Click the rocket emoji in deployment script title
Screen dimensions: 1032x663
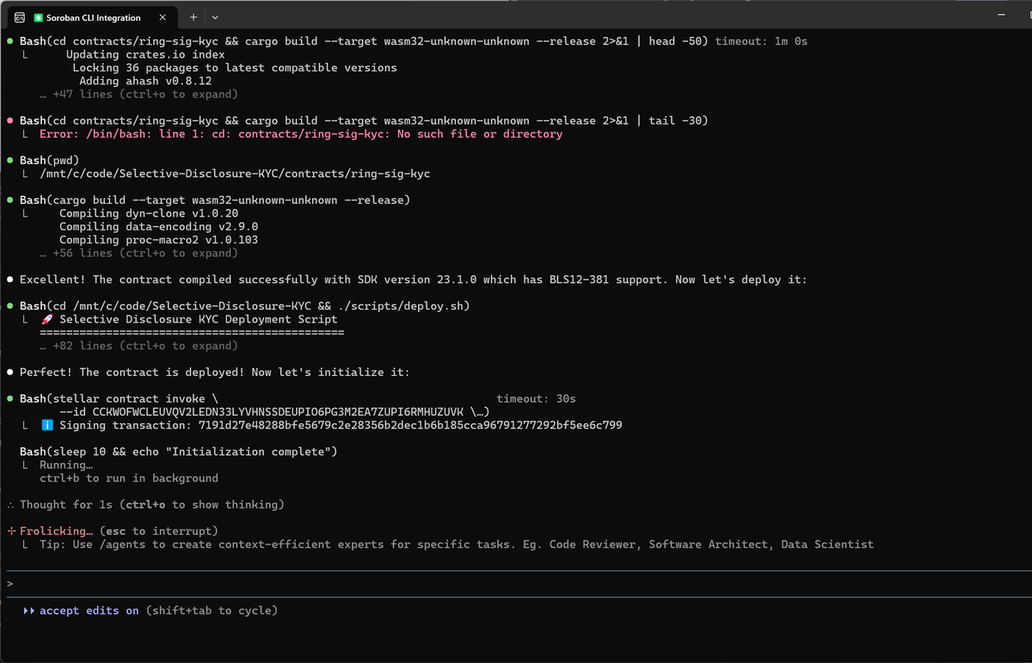[47, 320]
